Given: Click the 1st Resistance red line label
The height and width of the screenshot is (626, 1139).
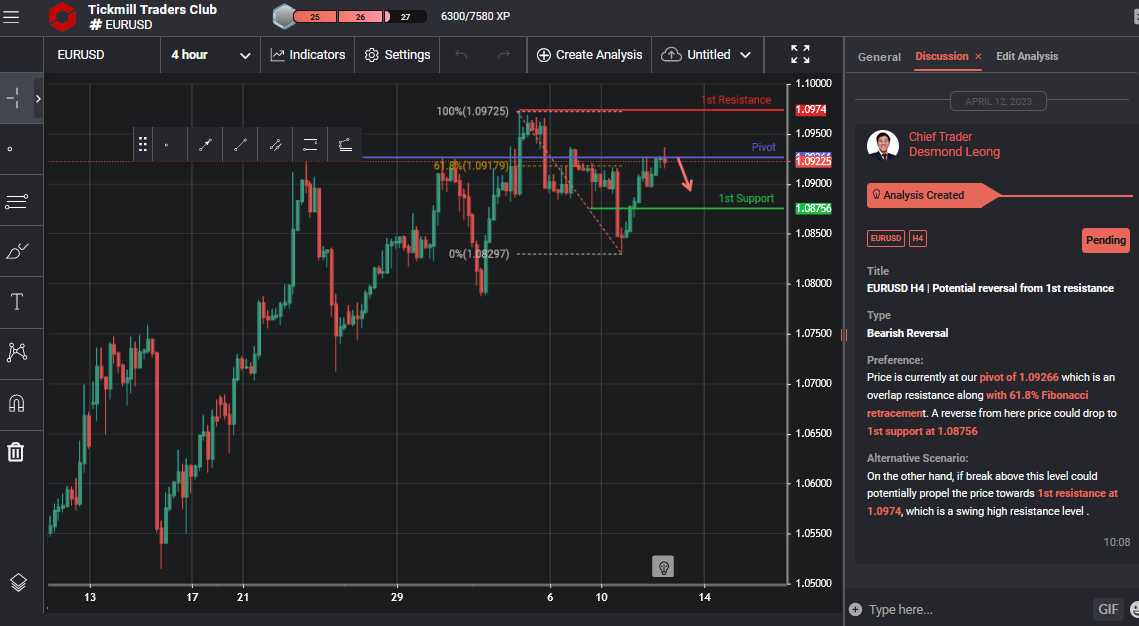Looking at the screenshot, I should (x=736, y=100).
